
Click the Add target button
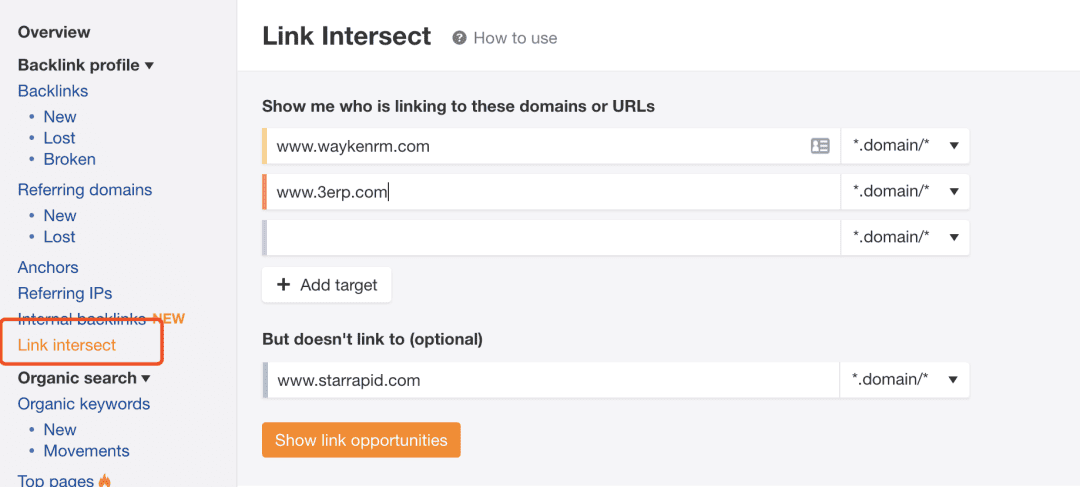(x=326, y=285)
